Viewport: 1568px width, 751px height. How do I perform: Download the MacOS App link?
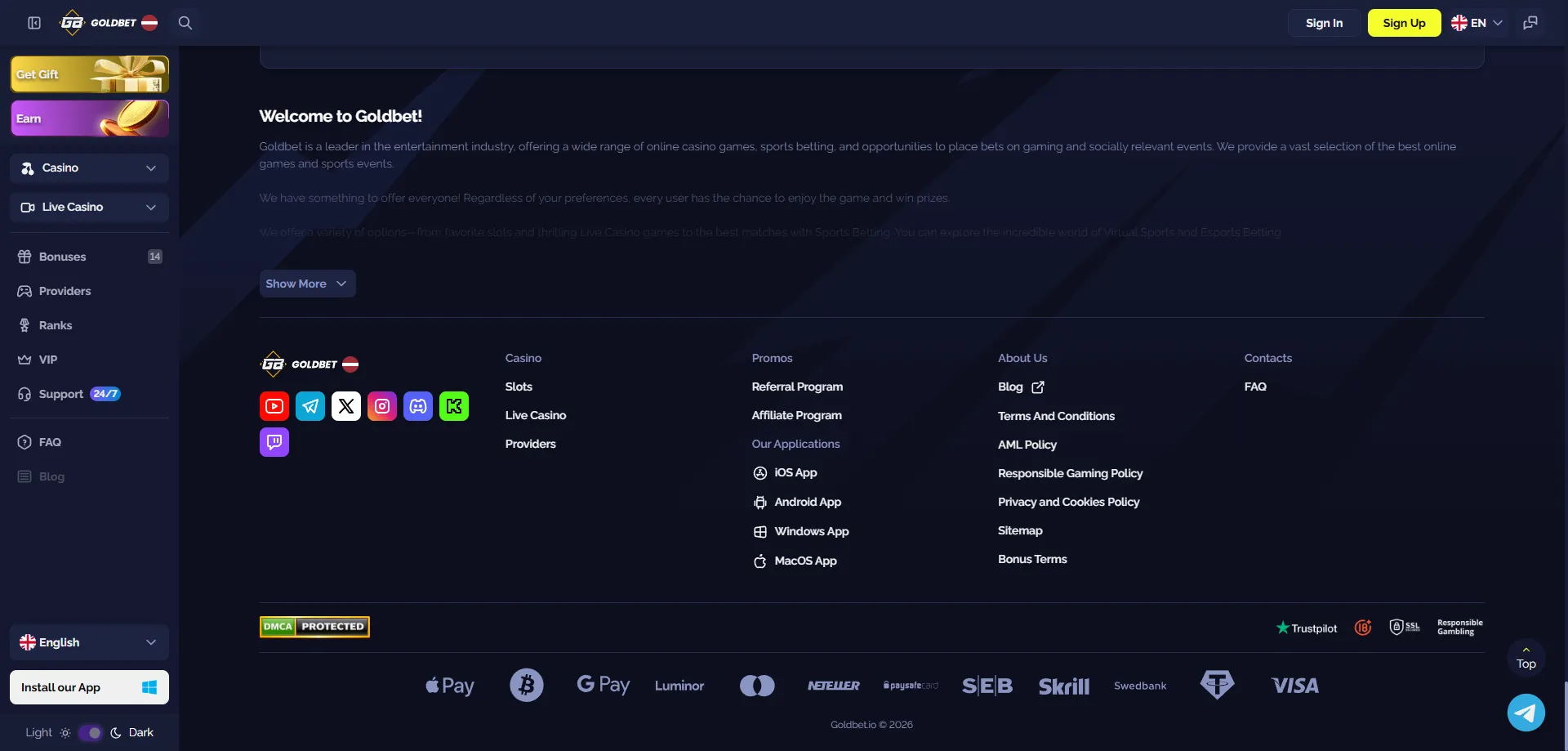(795, 561)
